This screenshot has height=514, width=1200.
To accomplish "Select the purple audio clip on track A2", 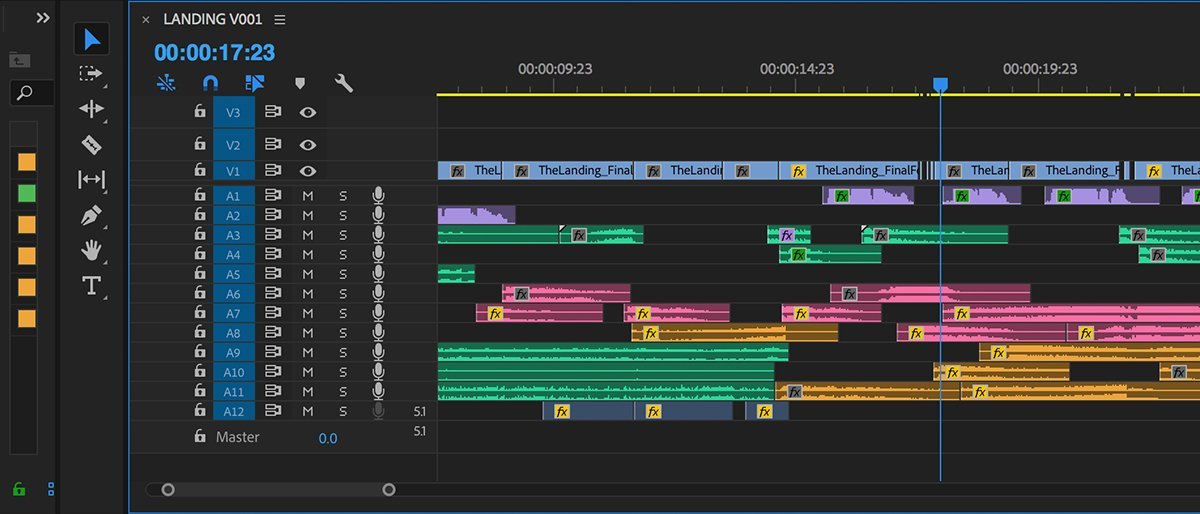I will point(477,215).
